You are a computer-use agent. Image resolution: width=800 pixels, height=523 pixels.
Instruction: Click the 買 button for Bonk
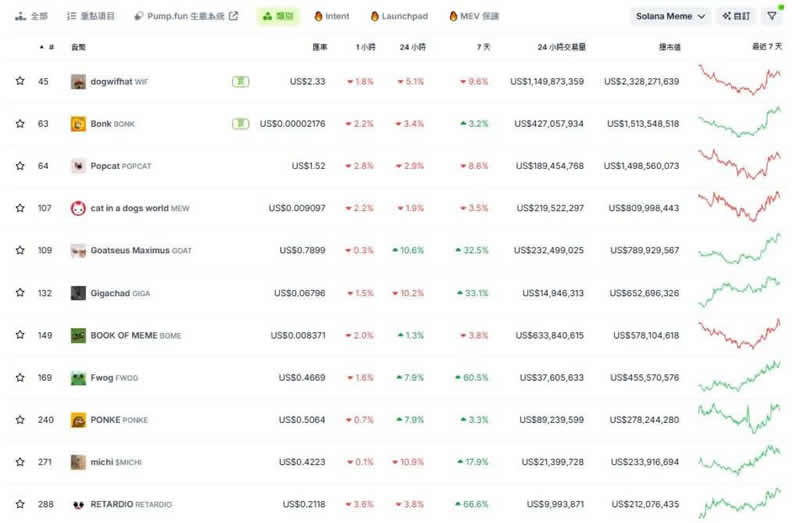pos(240,124)
